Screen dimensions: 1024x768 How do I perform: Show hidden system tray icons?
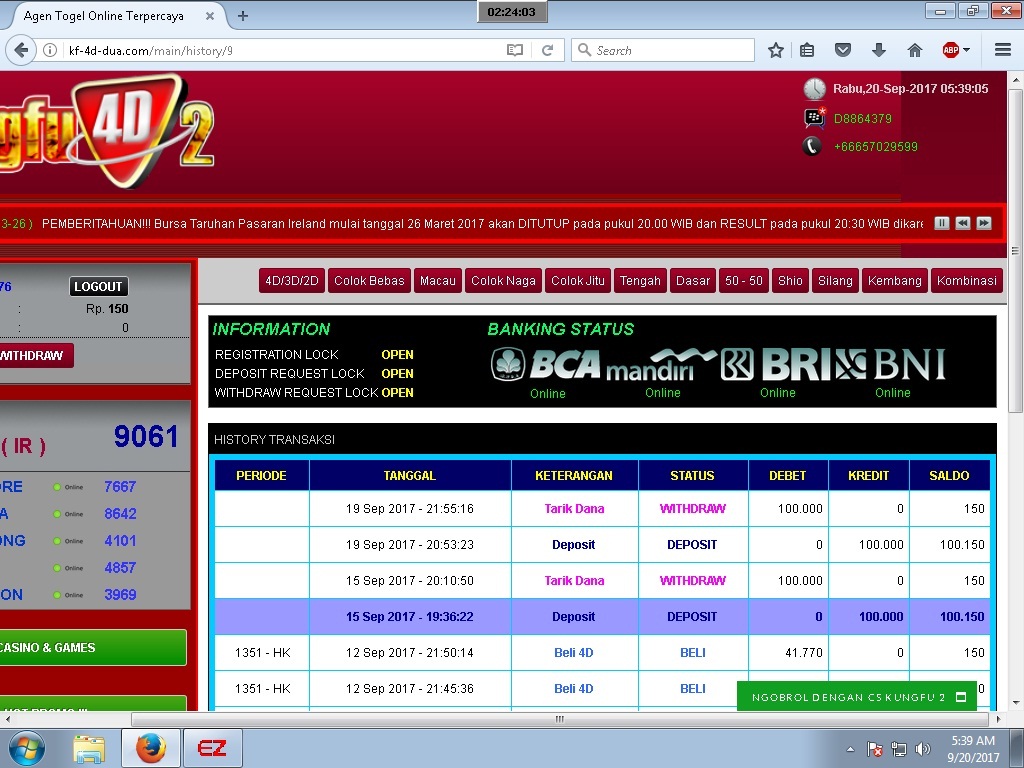pos(850,749)
